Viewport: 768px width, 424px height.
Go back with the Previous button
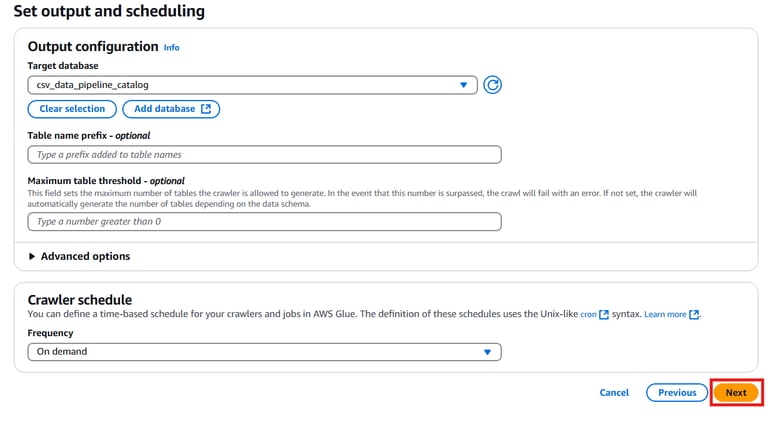[x=677, y=393]
